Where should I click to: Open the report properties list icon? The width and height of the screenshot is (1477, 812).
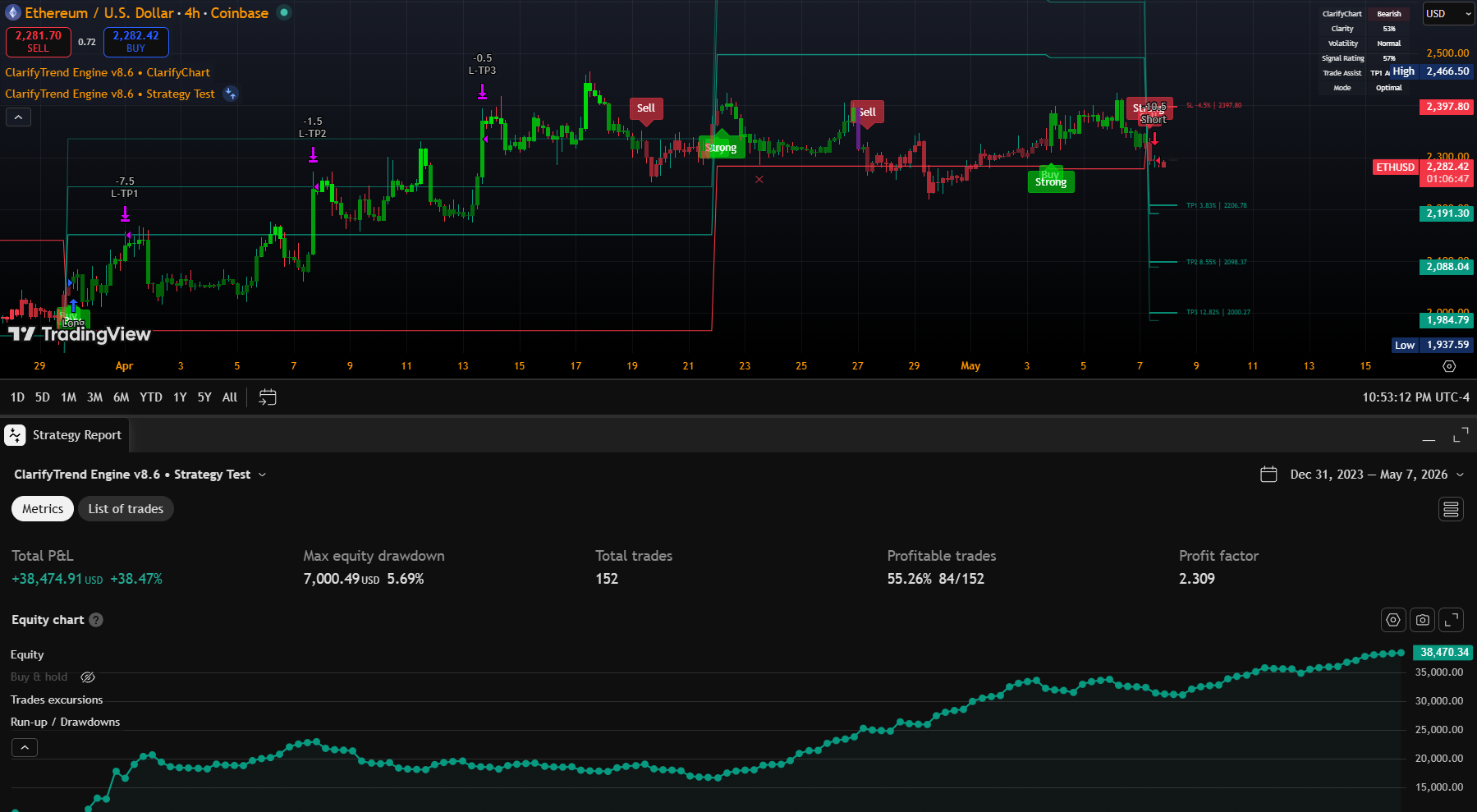coord(1451,509)
